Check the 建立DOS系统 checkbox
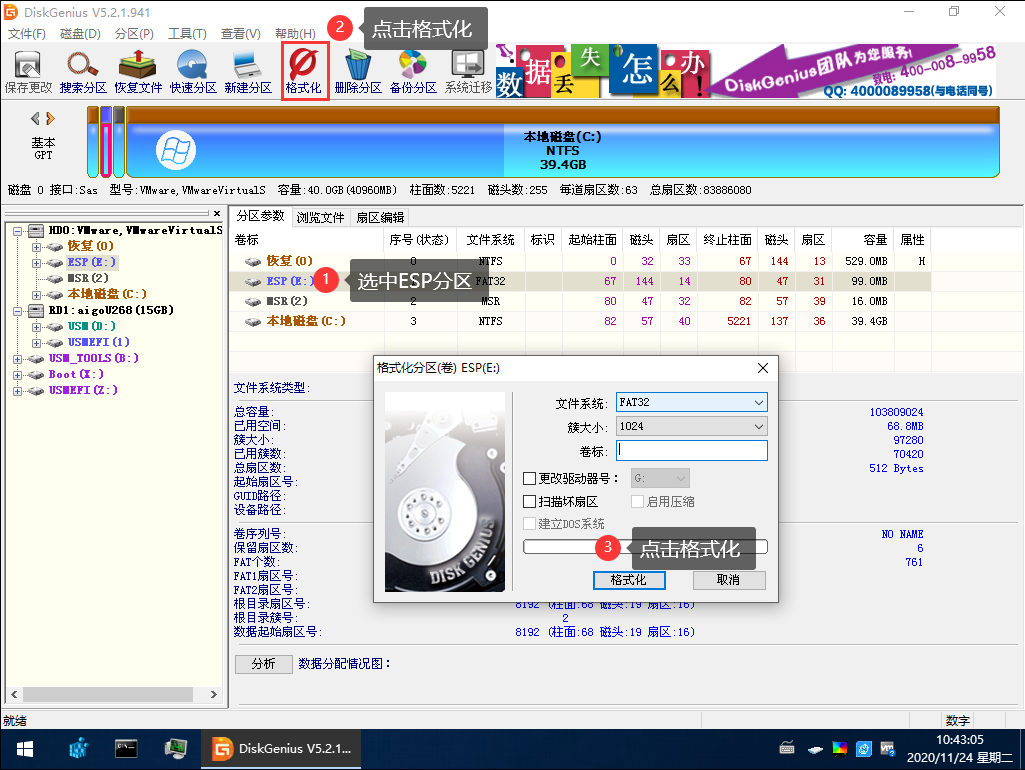Viewport: 1025px width, 770px height. click(x=529, y=524)
